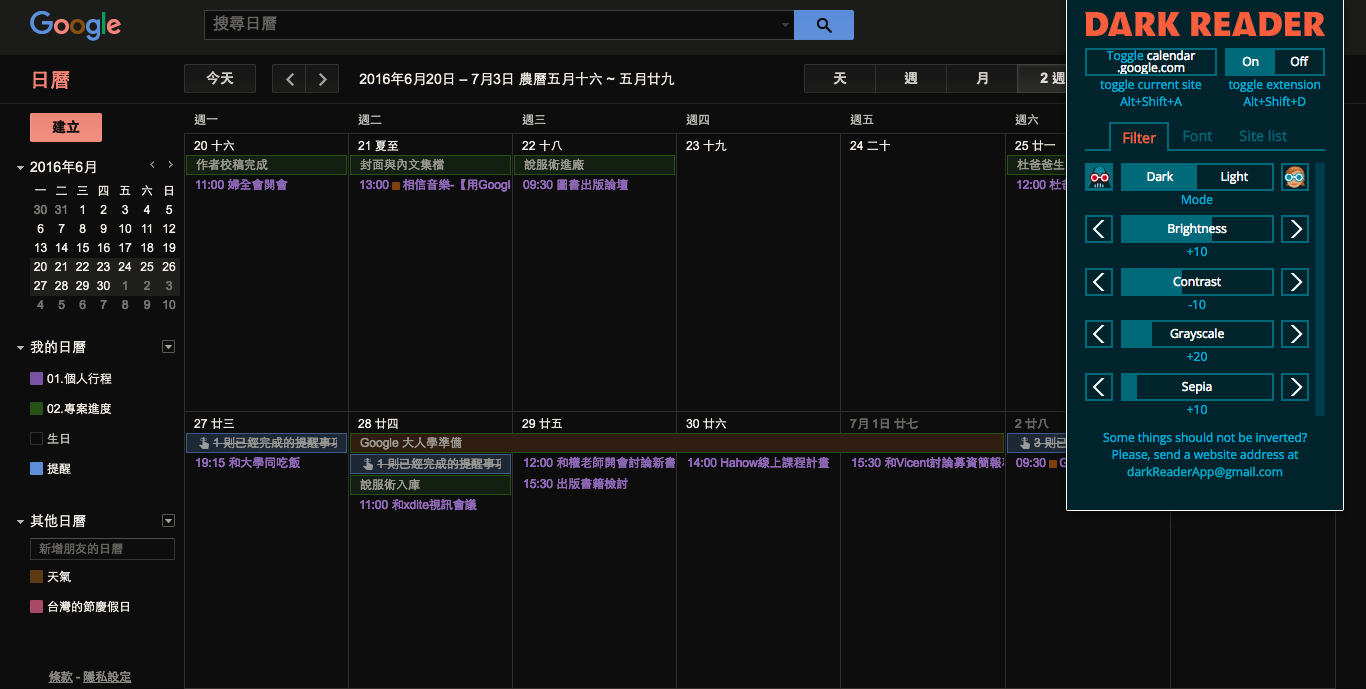Open the Google logo homepage
This screenshot has width=1366, height=689.
[75, 25]
